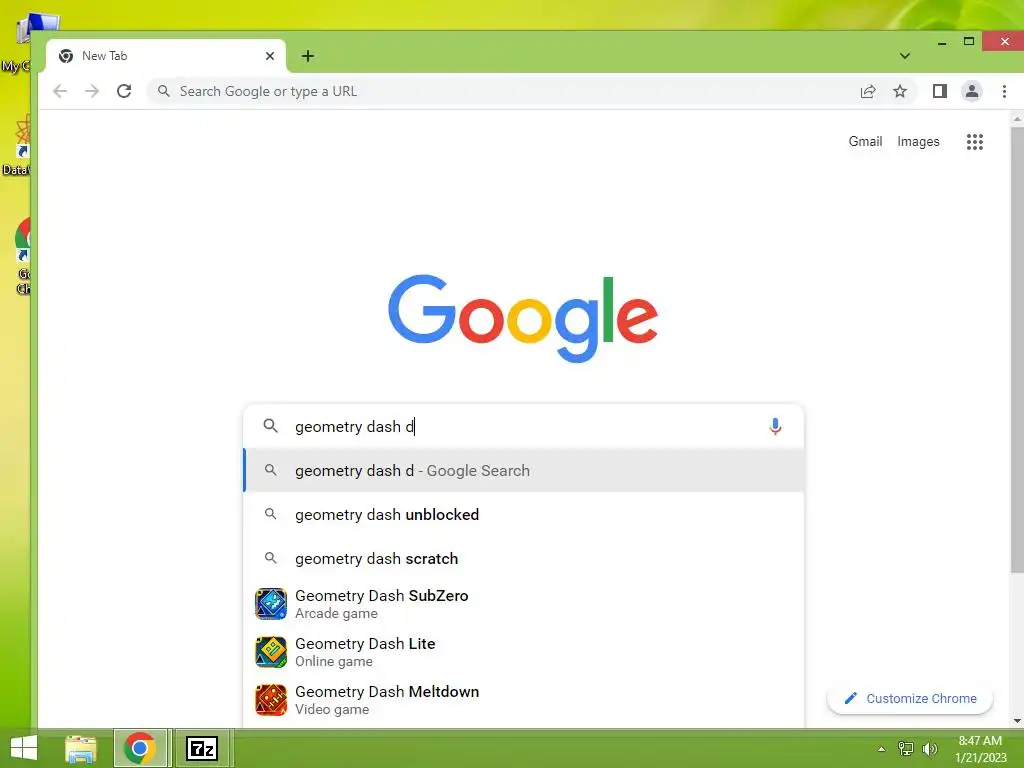Open Google Images link

(x=918, y=142)
